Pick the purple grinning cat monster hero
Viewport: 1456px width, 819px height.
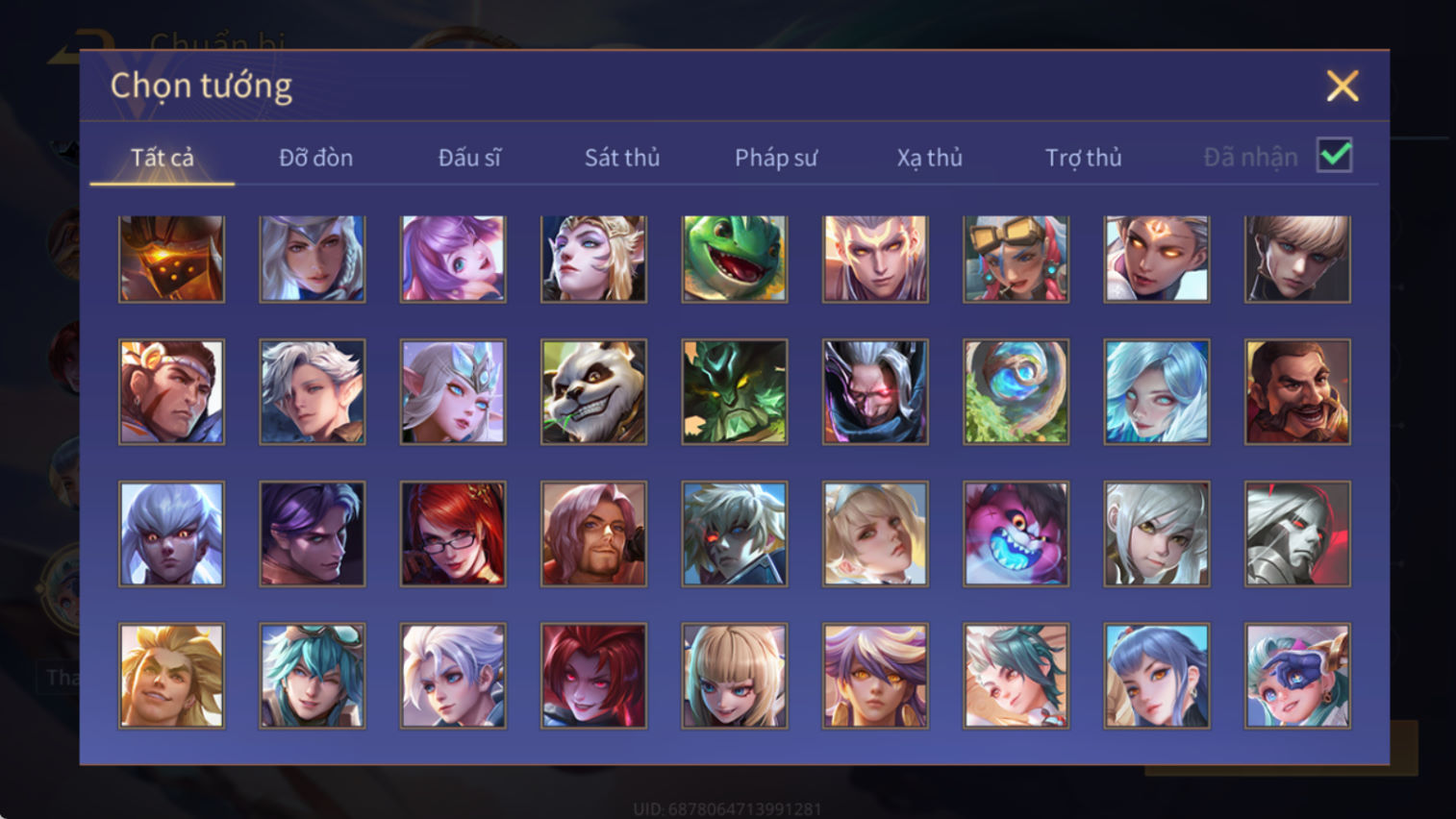pos(1016,534)
